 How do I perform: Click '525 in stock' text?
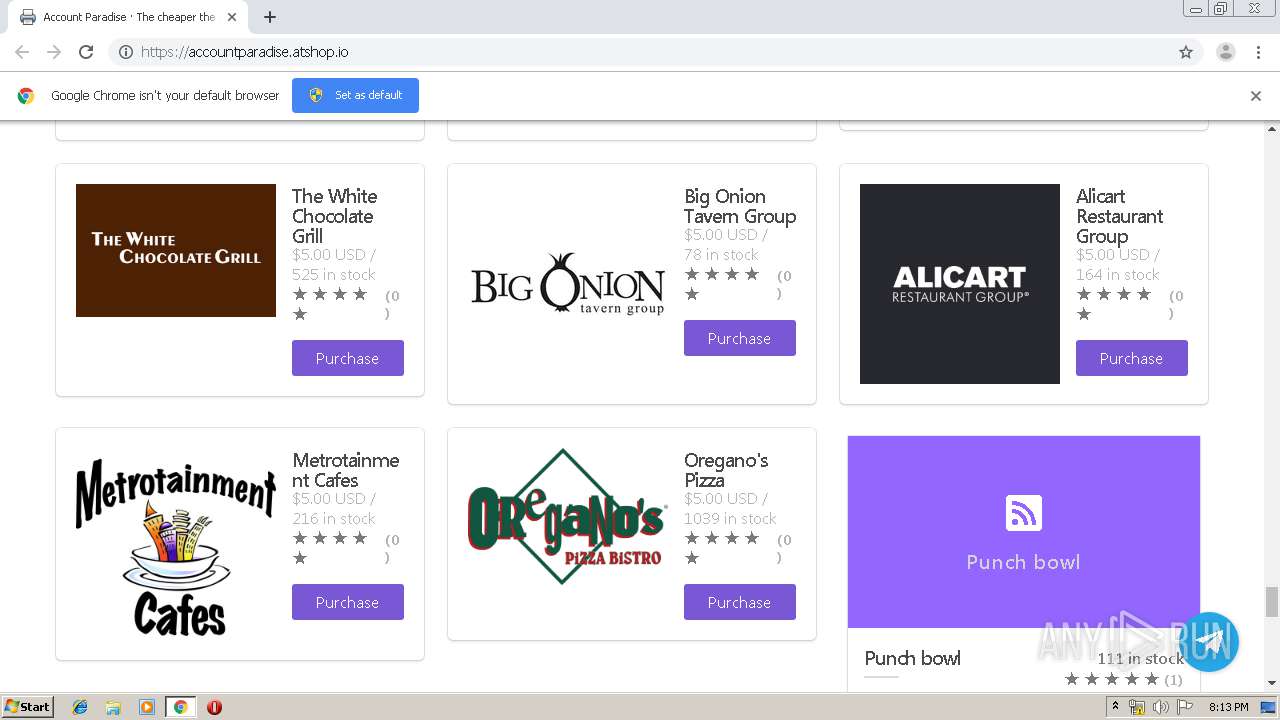334,275
